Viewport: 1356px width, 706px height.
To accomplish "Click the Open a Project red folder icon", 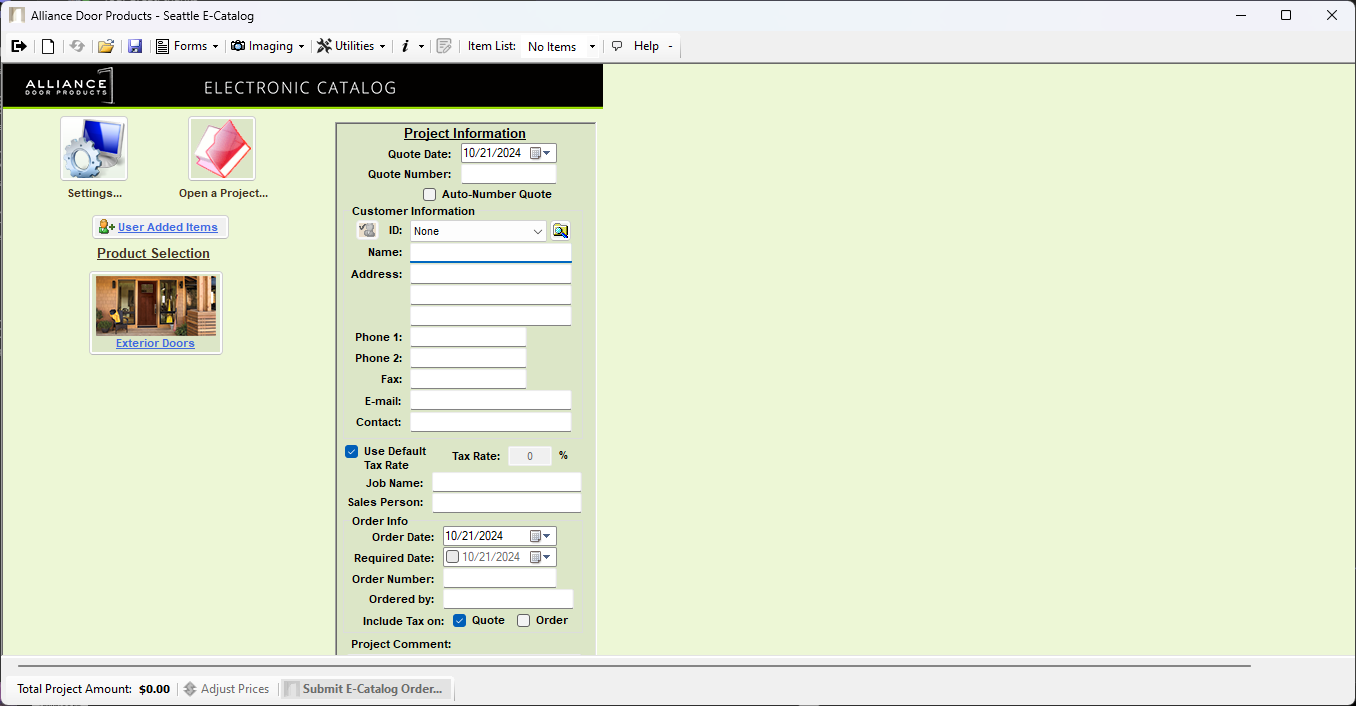I will [x=222, y=149].
